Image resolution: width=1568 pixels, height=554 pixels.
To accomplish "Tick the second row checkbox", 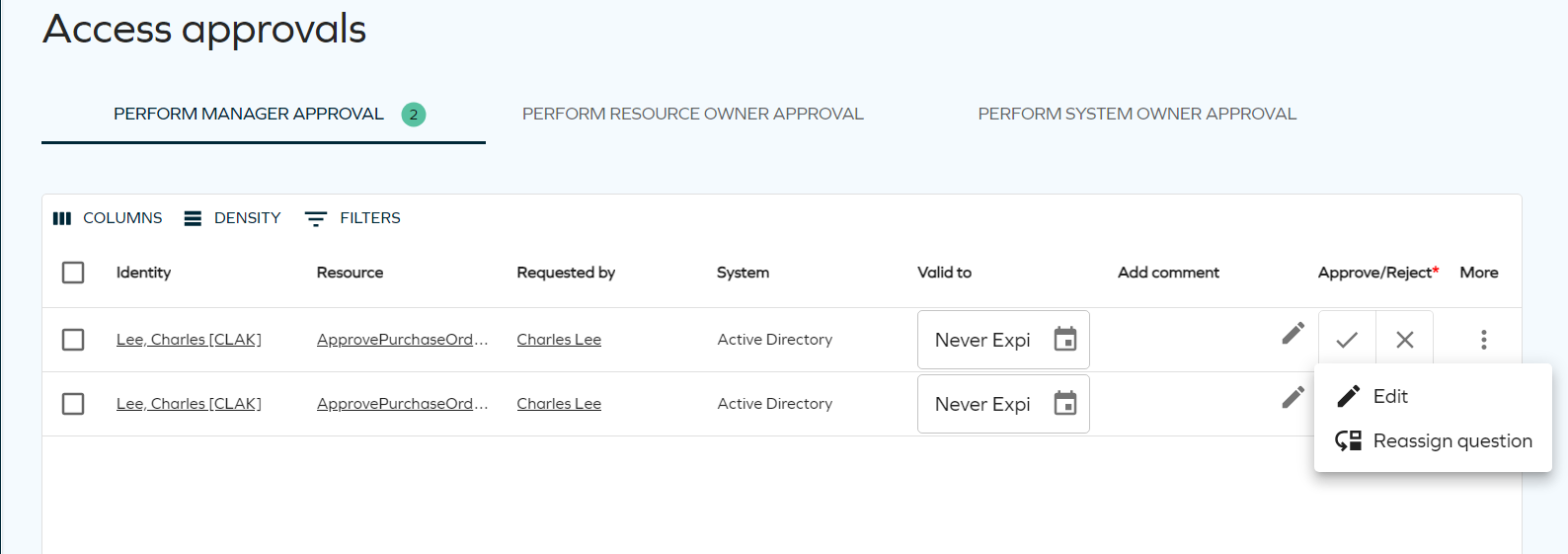I will click(73, 404).
